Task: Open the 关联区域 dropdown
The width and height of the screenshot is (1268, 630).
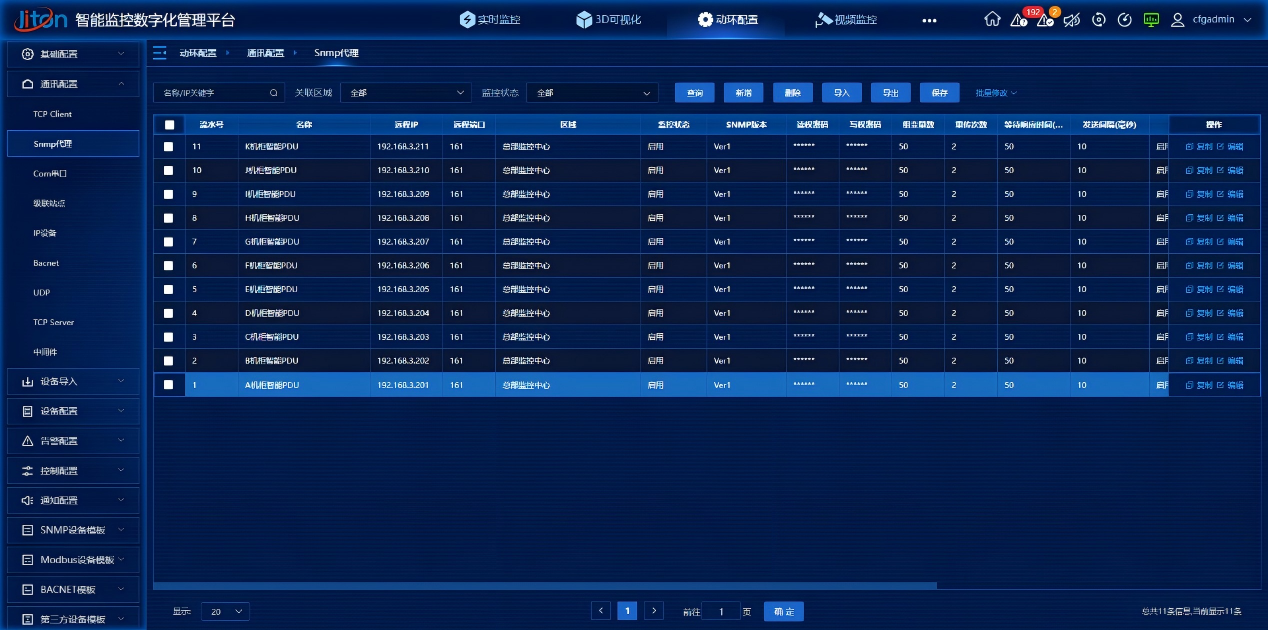Action: click(x=405, y=93)
